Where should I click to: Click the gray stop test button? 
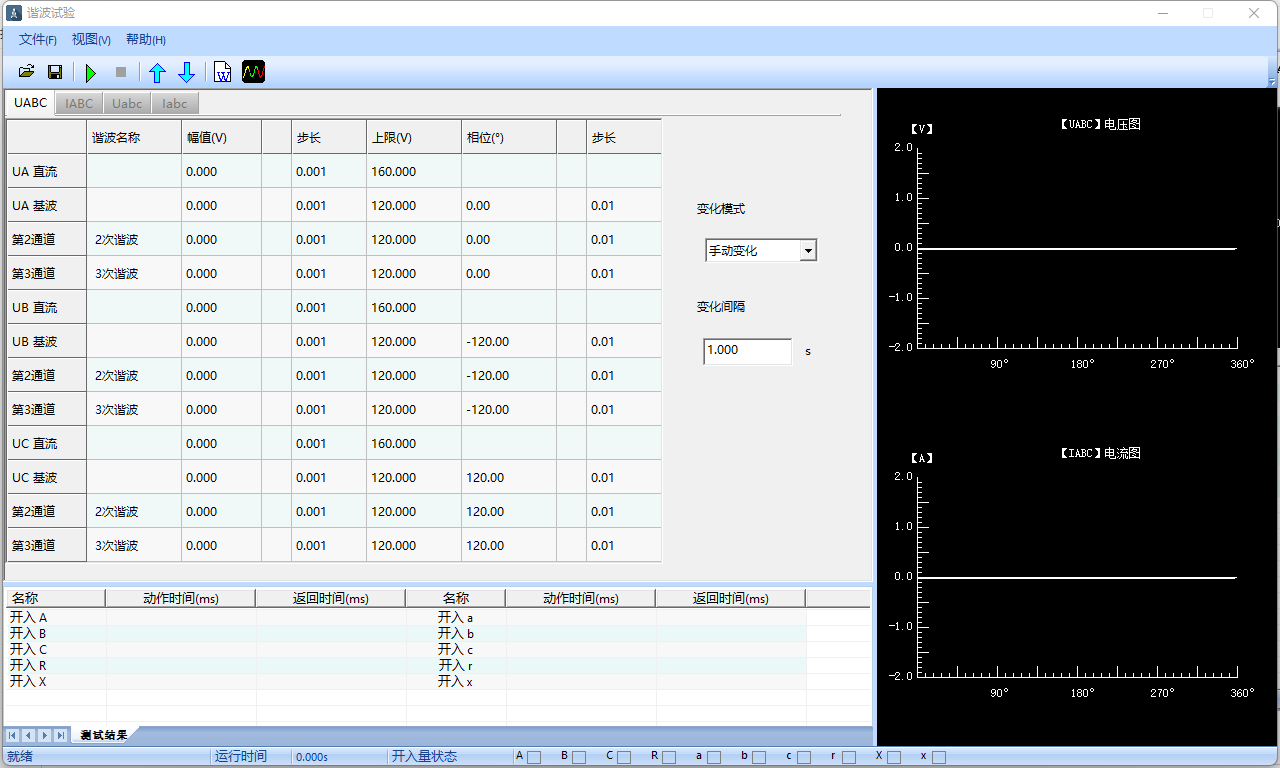(x=121, y=72)
